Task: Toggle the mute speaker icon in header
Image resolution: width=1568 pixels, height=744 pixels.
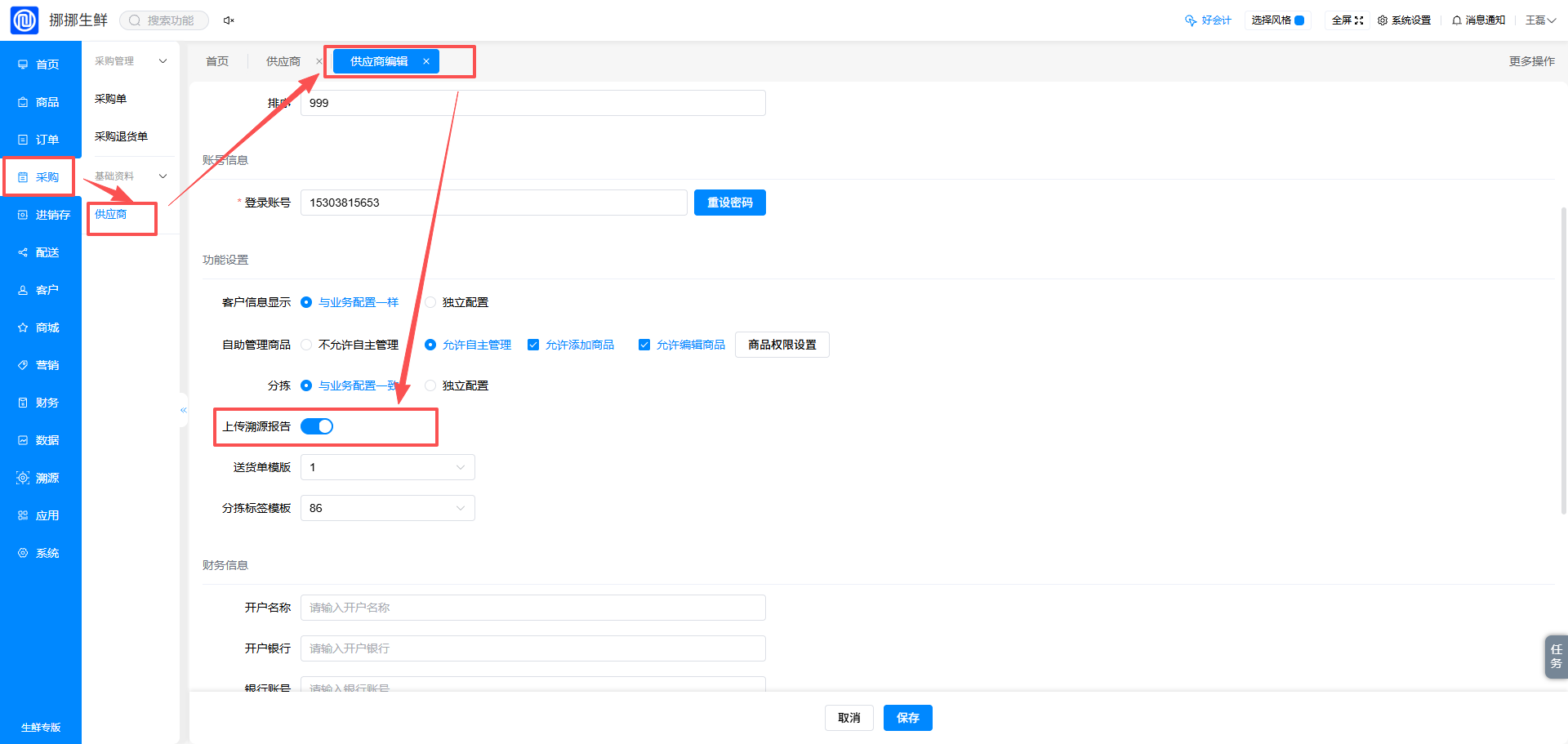Action: point(229,20)
